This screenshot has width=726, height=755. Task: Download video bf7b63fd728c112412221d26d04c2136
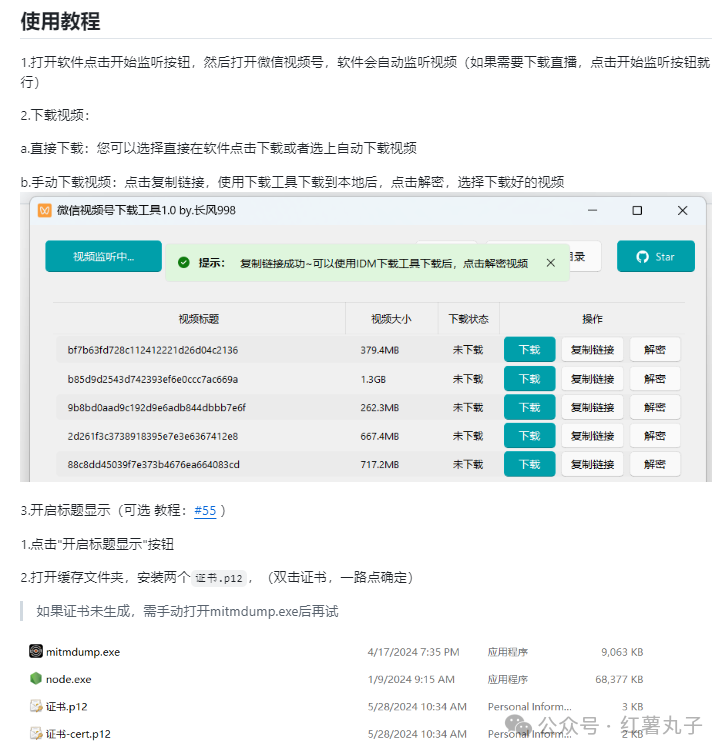tap(530, 350)
